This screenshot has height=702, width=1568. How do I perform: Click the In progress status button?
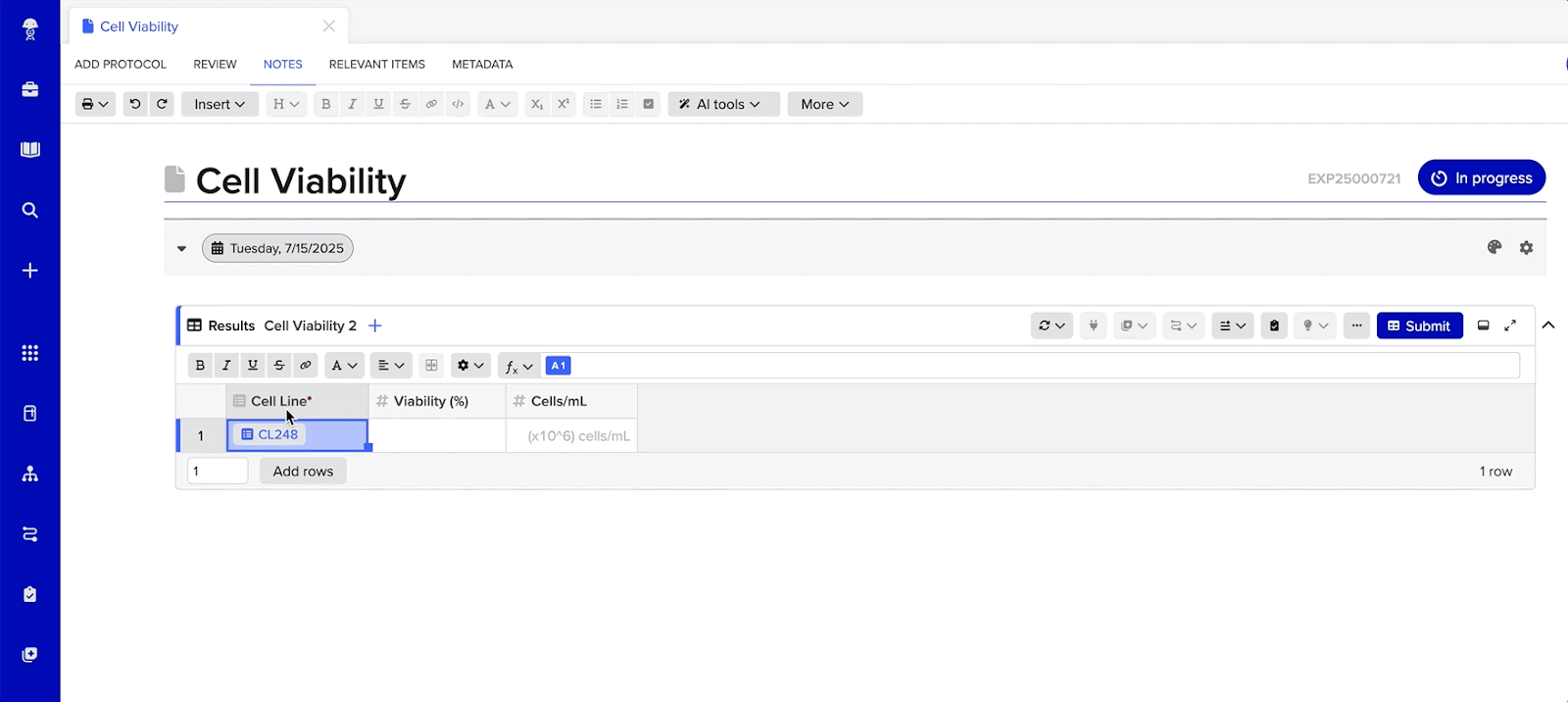1482,177
